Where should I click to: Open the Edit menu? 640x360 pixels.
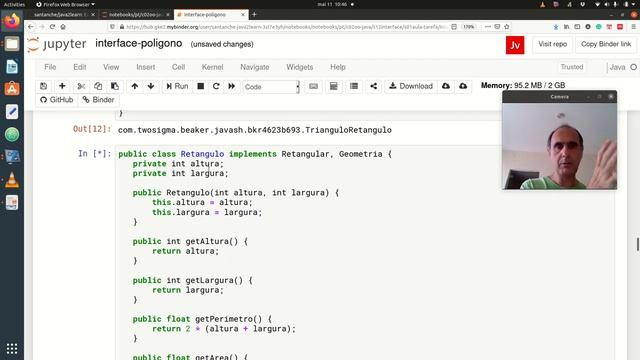pyautogui.click(x=80, y=67)
